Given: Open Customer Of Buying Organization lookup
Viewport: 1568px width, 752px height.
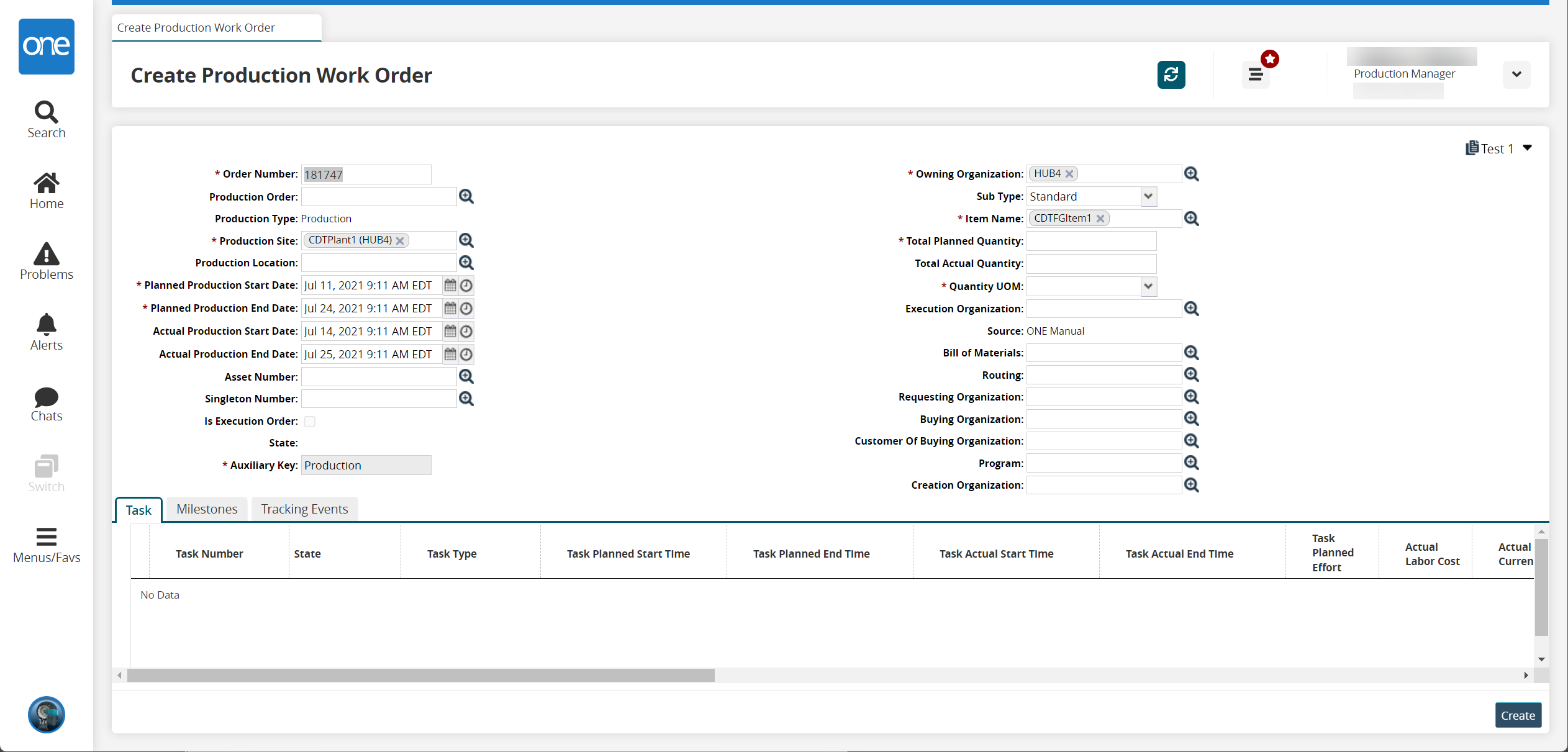Looking at the screenshot, I should point(1192,441).
